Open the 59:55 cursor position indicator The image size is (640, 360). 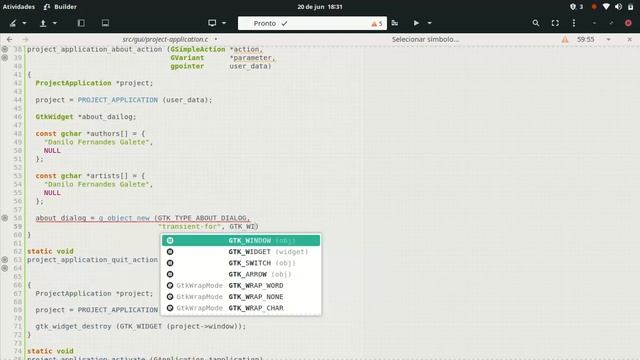tap(585, 40)
